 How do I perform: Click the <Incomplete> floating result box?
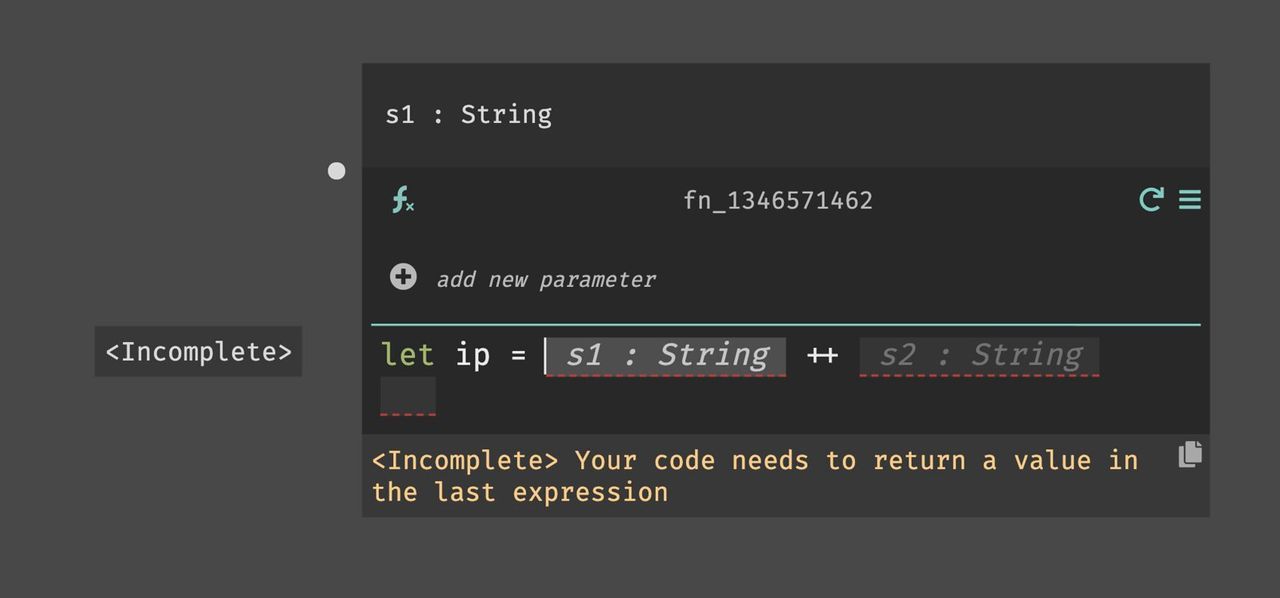(x=197, y=351)
